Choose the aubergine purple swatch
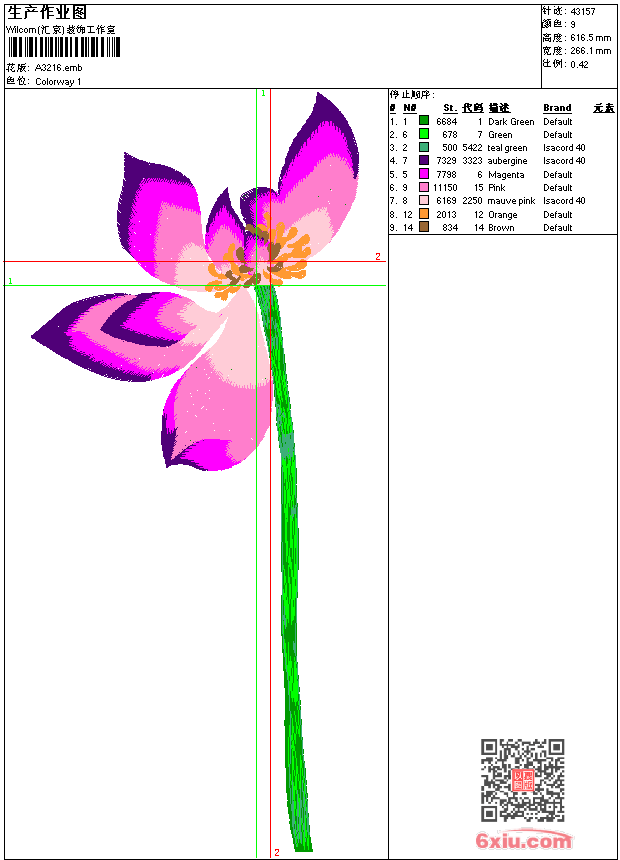Image resolution: width=620 pixels, height=860 pixels. pos(424,161)
